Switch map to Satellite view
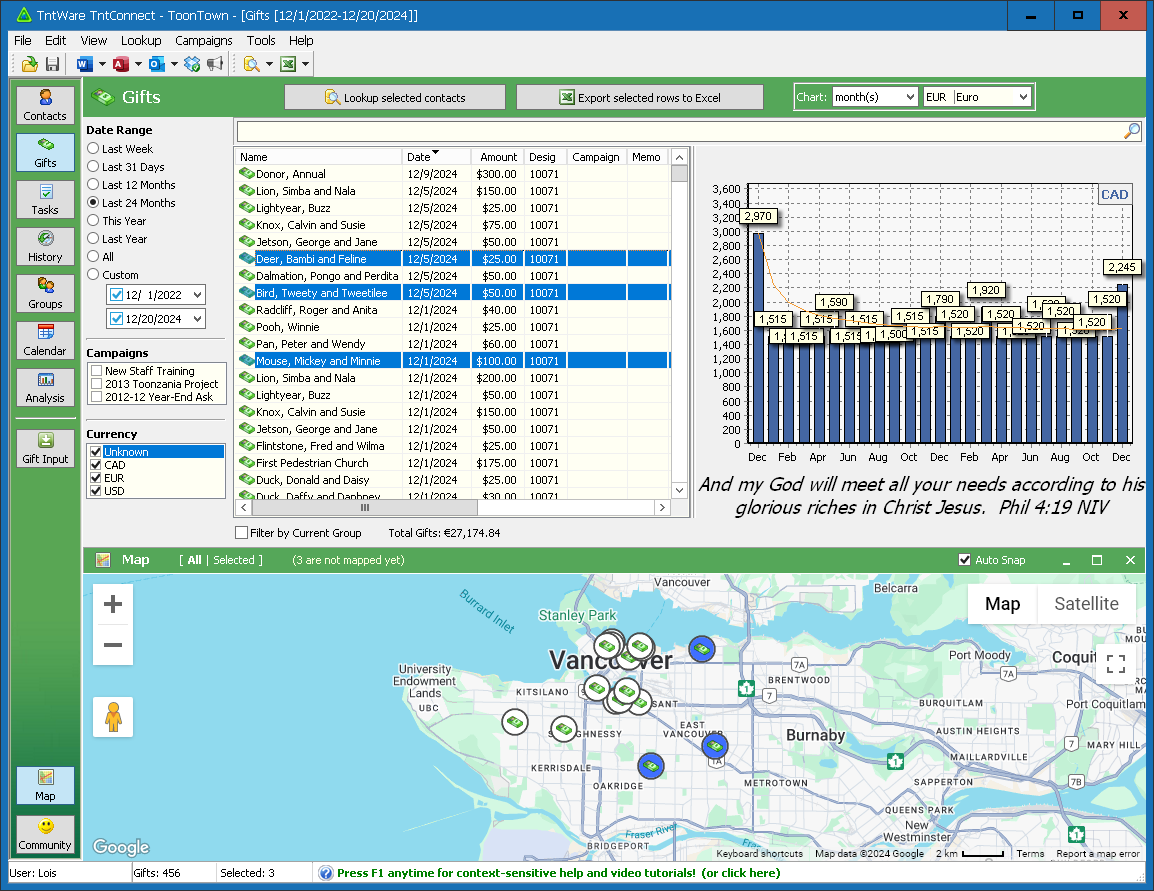Viewport: 1154px width, 891px height. 1086,604
